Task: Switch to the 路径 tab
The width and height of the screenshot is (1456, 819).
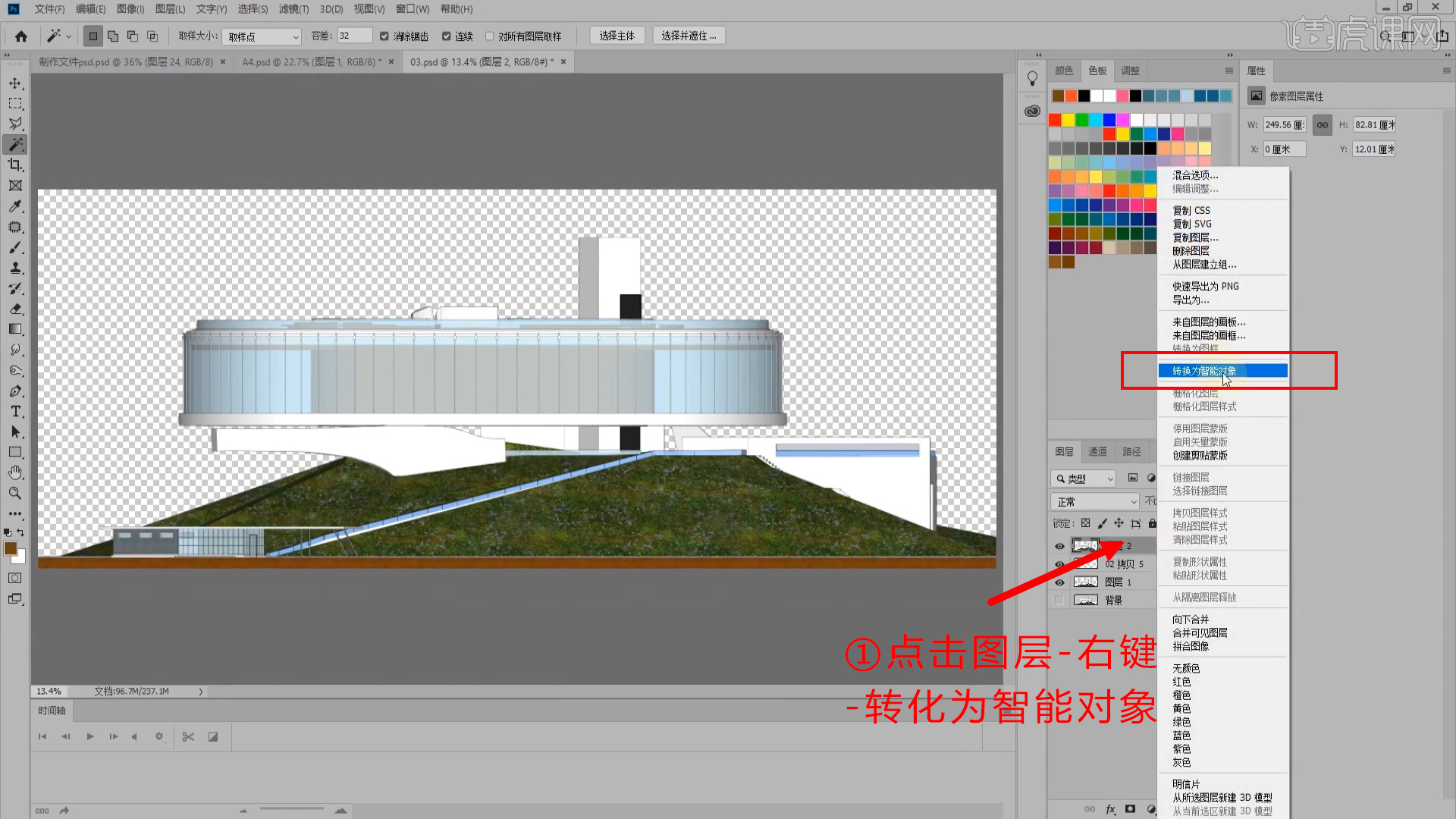Action: 1131,452
